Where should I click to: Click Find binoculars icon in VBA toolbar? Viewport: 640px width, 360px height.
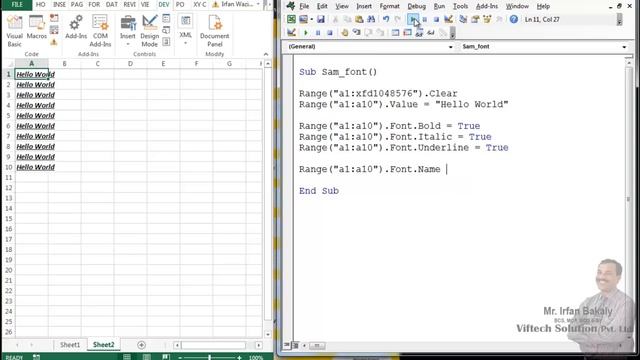[x=371, y=19]
